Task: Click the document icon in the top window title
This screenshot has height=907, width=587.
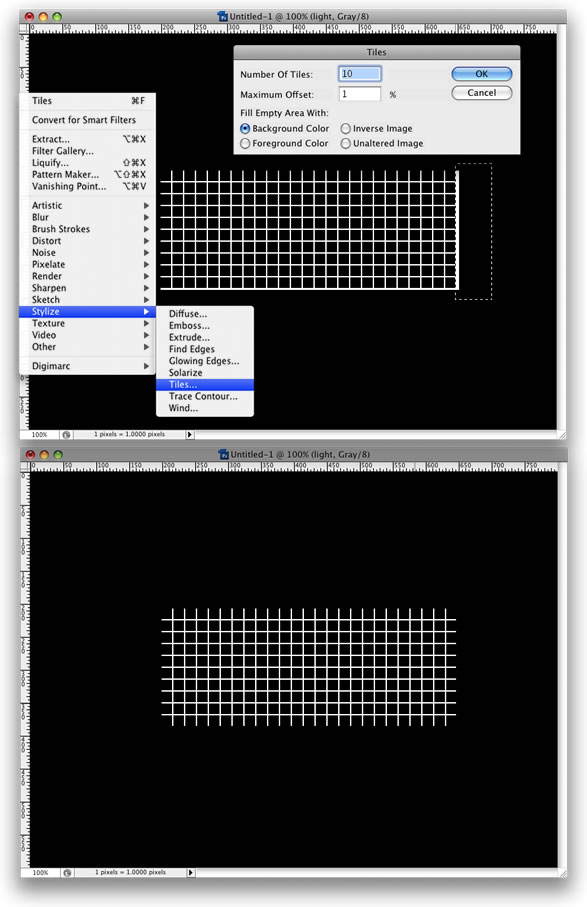Action: [223, 17]
